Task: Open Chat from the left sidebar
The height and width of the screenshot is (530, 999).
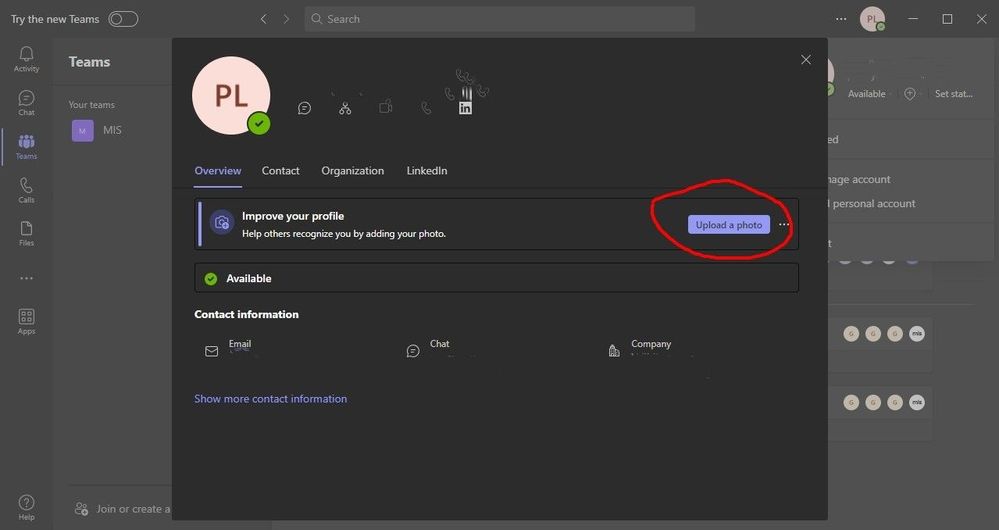Action: point(26,103)
